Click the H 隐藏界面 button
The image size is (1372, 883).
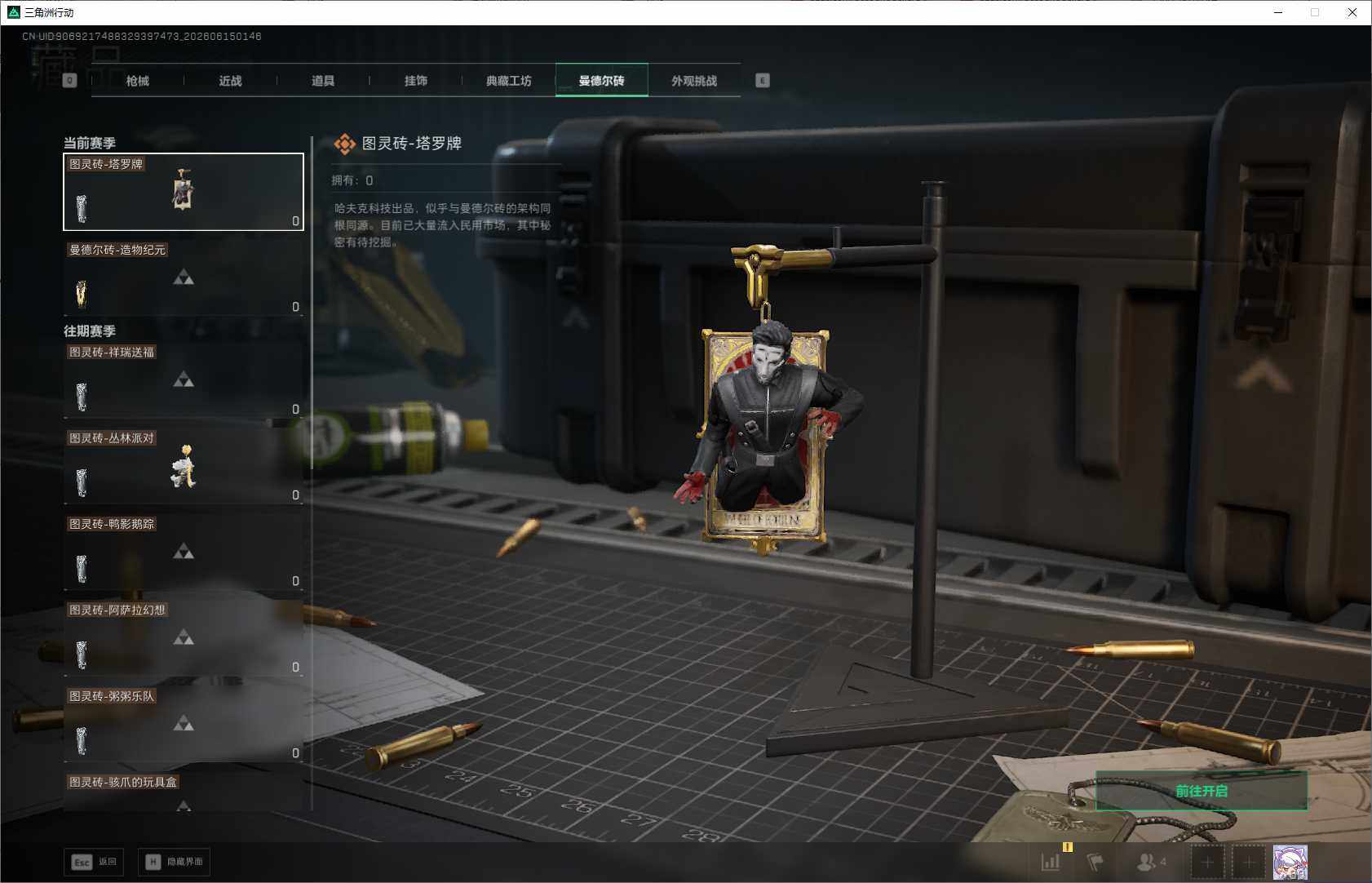tap(174, 862)
